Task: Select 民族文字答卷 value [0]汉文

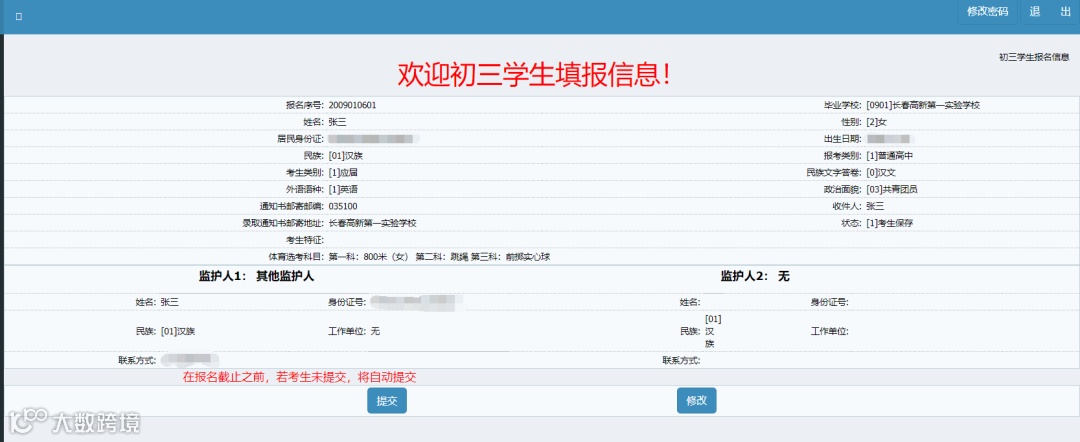Action: (x=881, y=172)
